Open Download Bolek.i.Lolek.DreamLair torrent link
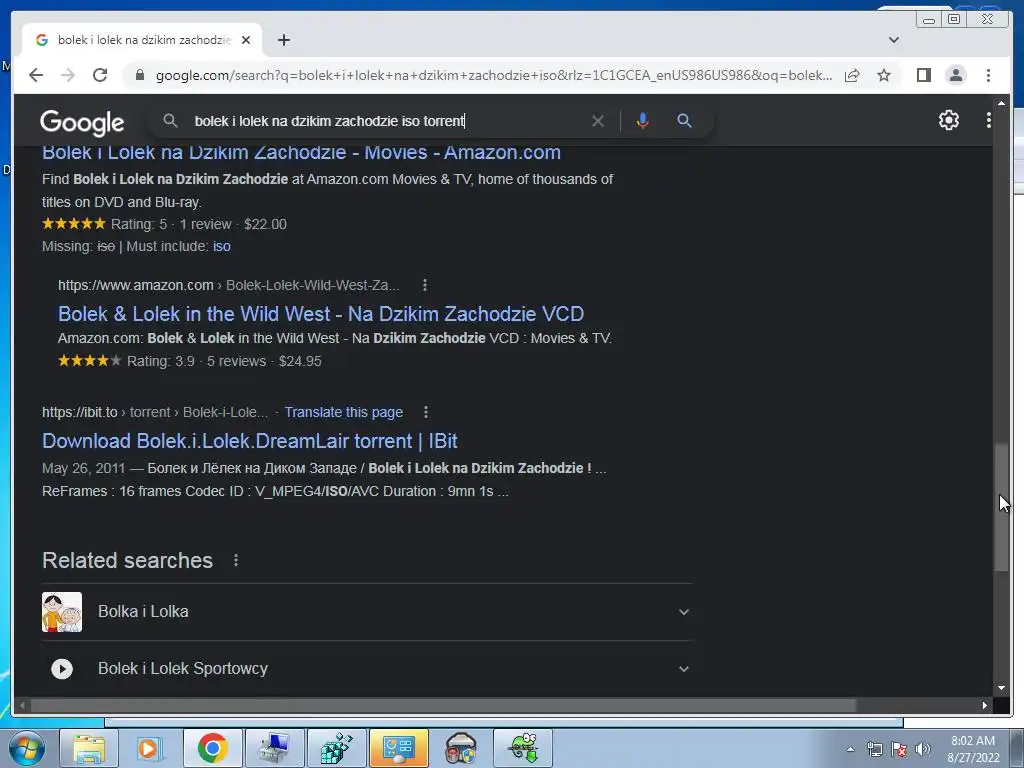1024x768 pixels. pyautogui.click(x=249, y=441)
